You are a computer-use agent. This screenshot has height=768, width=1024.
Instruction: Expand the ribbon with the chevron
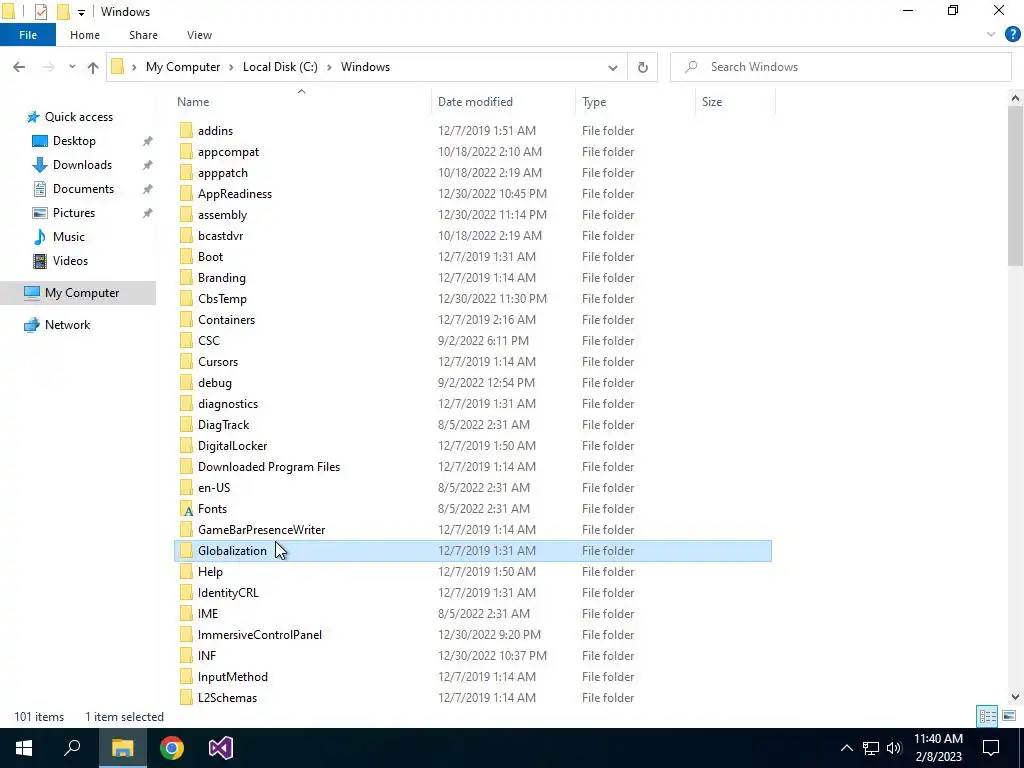991,35
